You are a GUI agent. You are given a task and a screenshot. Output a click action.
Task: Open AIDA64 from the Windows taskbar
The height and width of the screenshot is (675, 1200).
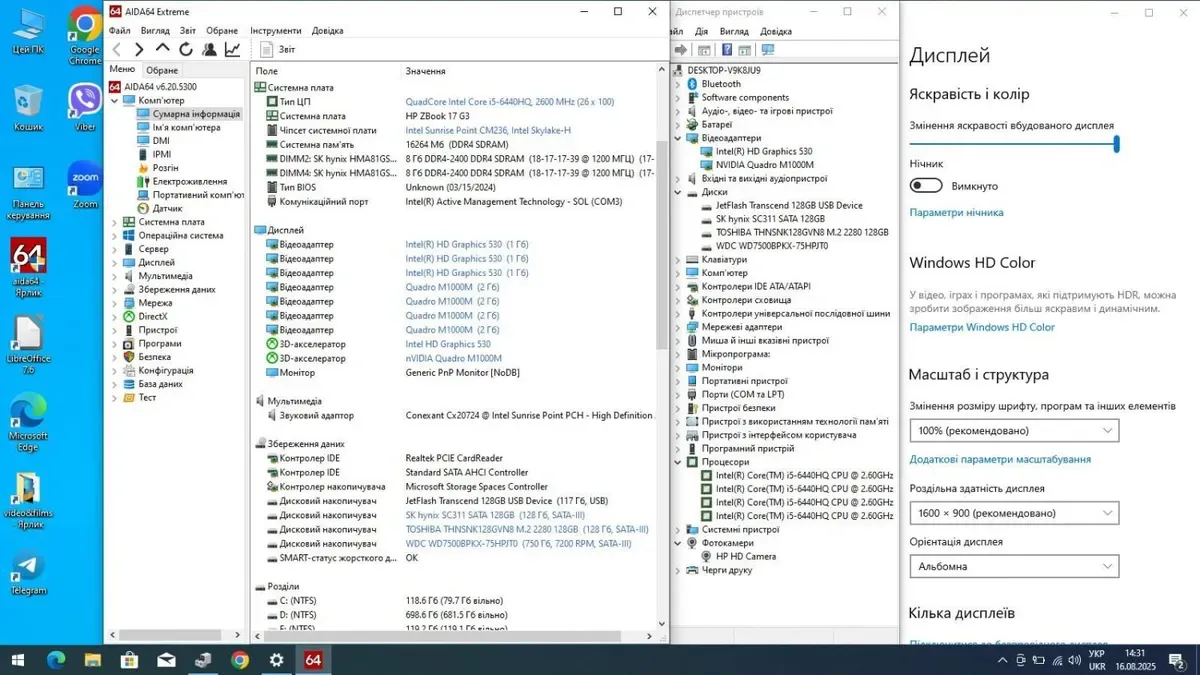point(313,660)
